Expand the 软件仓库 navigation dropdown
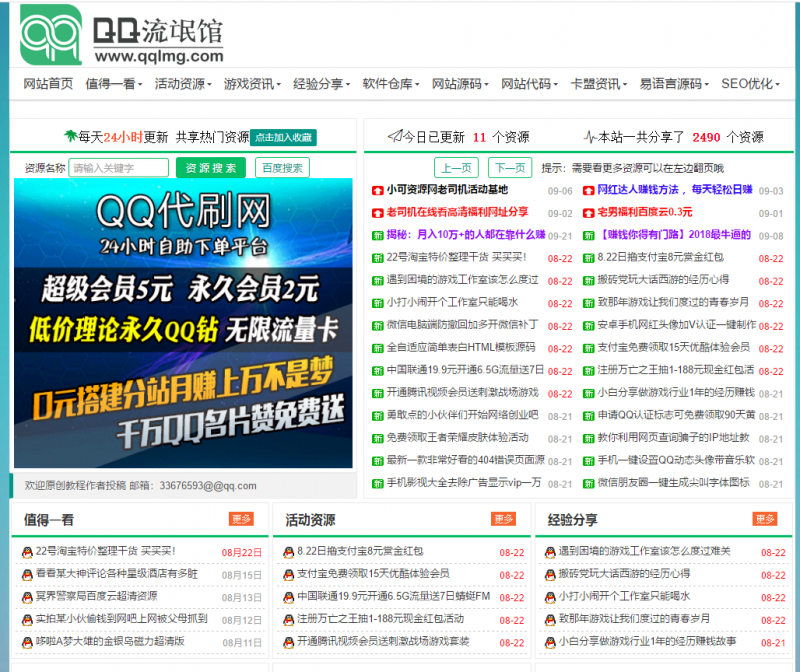Viewport: 800px width, 672px height. tap(391, 84)
